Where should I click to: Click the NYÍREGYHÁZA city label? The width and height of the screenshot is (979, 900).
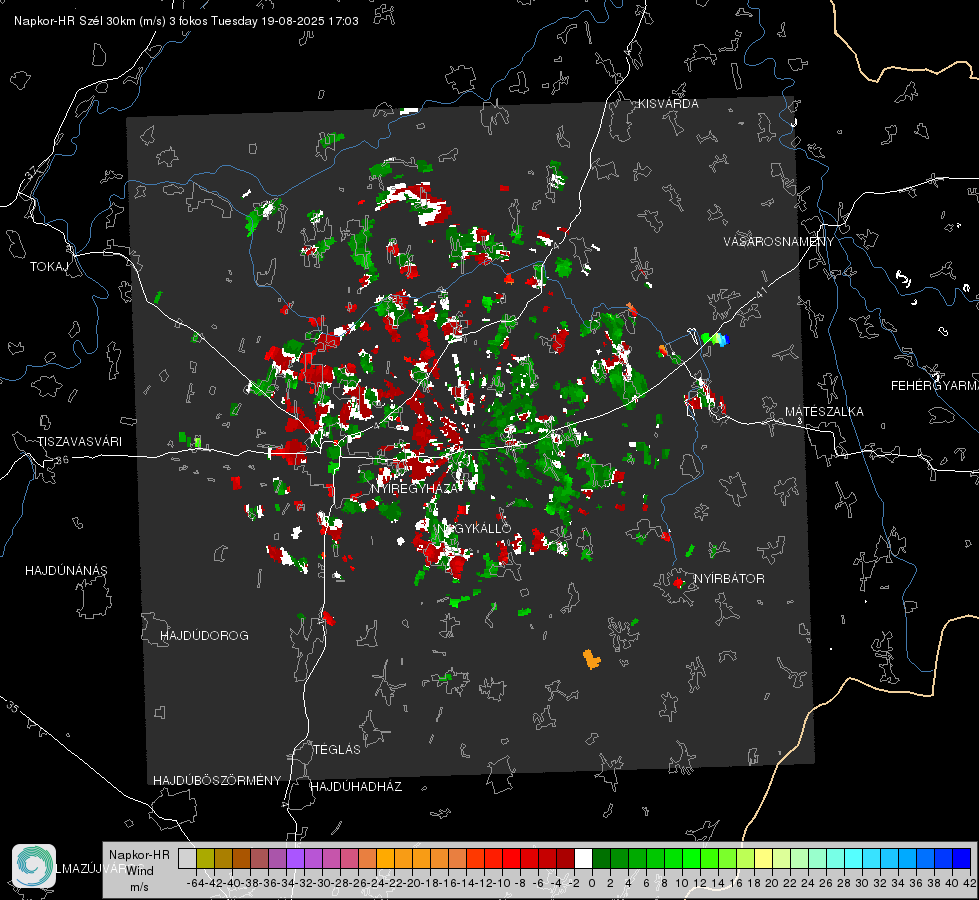tap(414, 488)
